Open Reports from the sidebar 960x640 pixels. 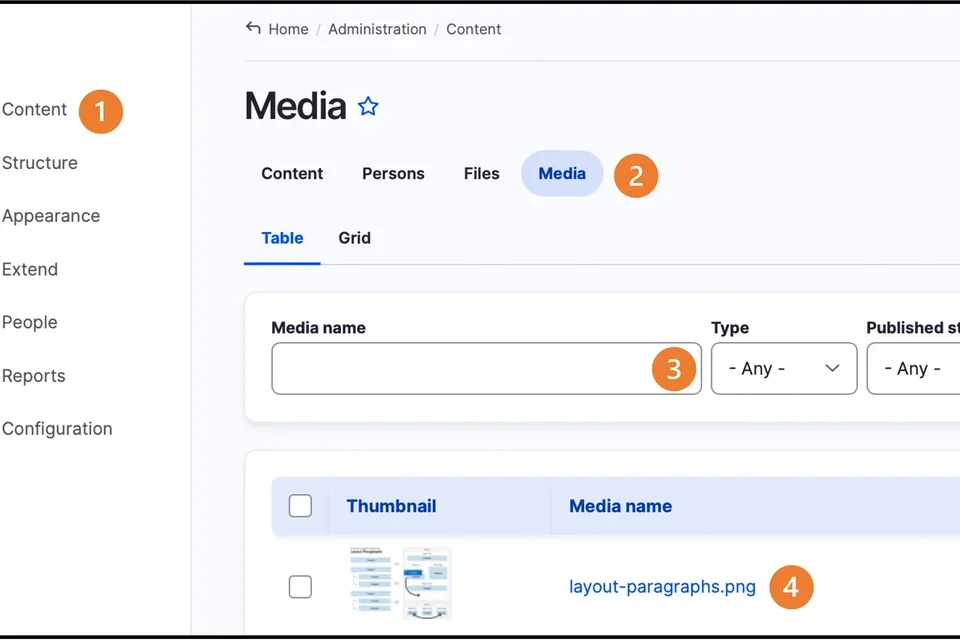click(33, 375)
